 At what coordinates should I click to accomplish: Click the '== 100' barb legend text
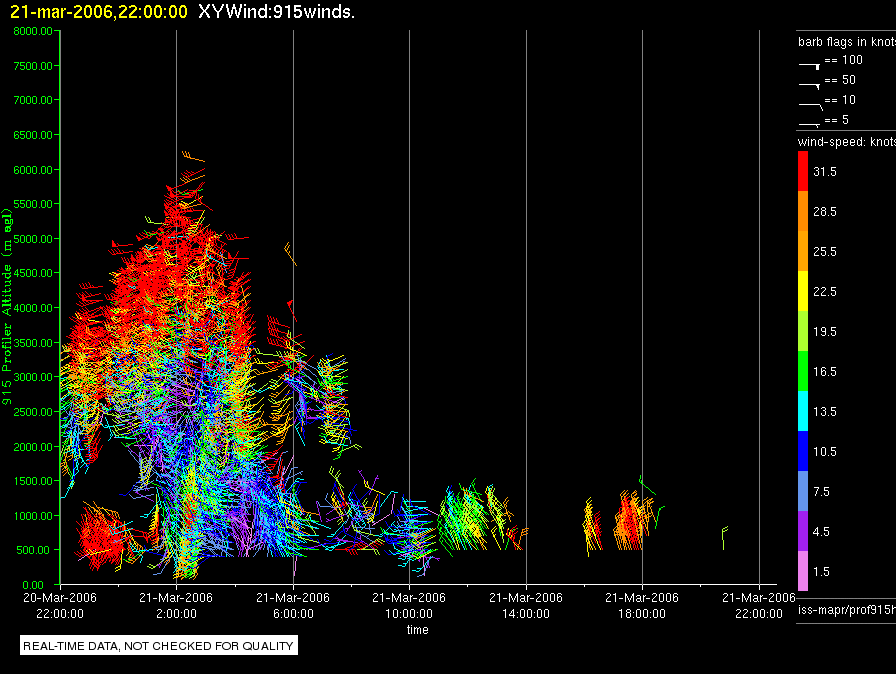click(x=843, y=60)
